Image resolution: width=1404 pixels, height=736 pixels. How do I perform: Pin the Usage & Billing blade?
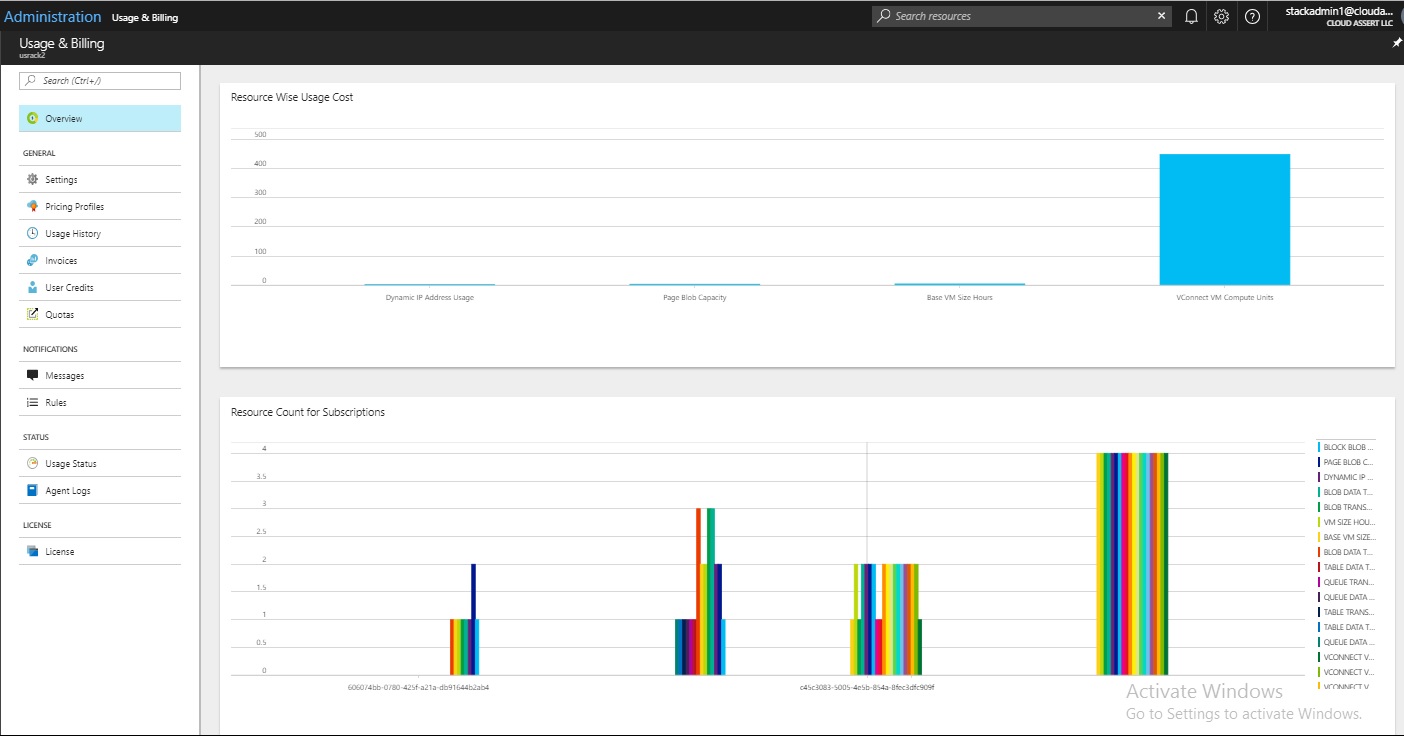pyautogui.click(x=1396, y=44)
